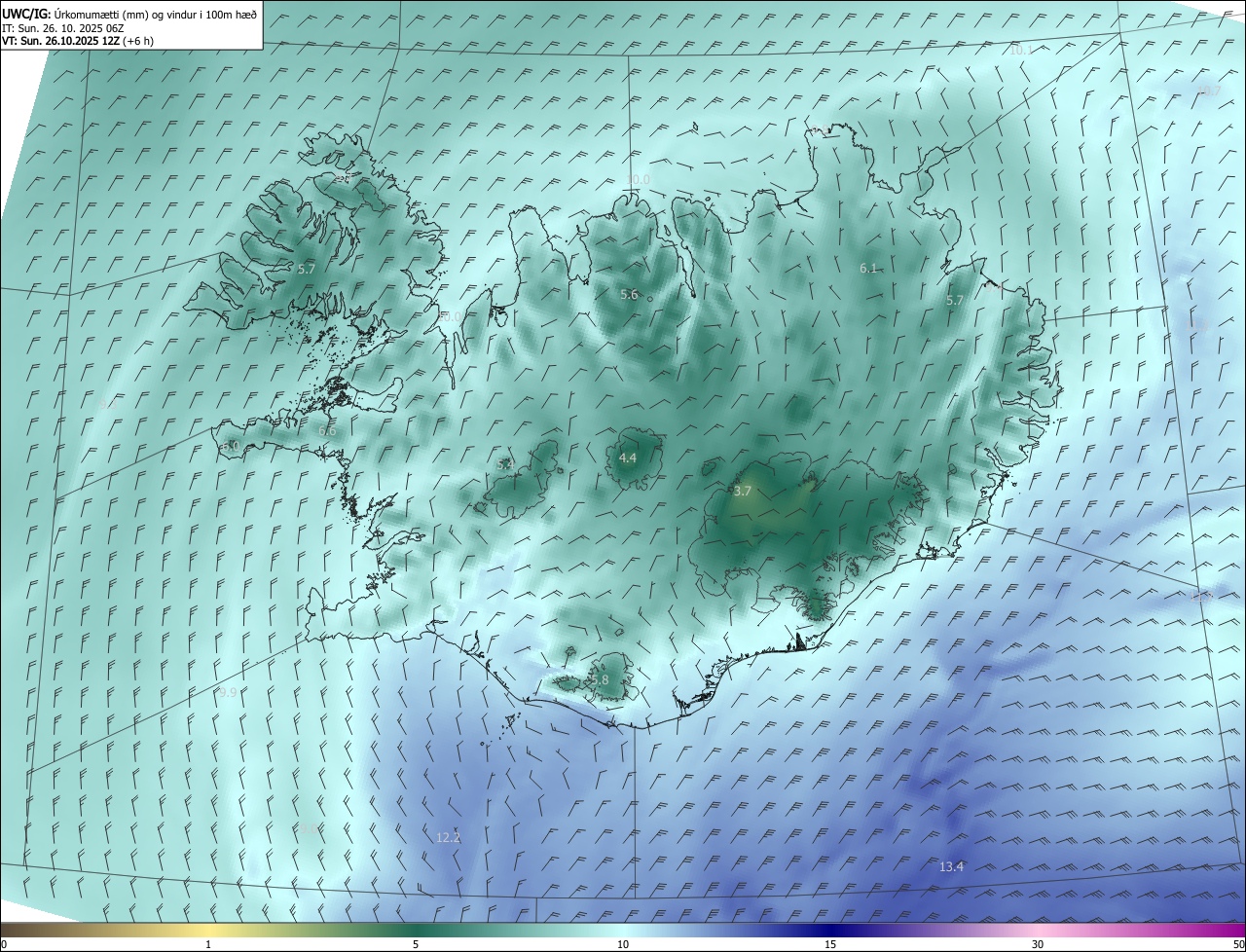Click the 5.7 value on the Westfjords peninsula

coord(307,269)
